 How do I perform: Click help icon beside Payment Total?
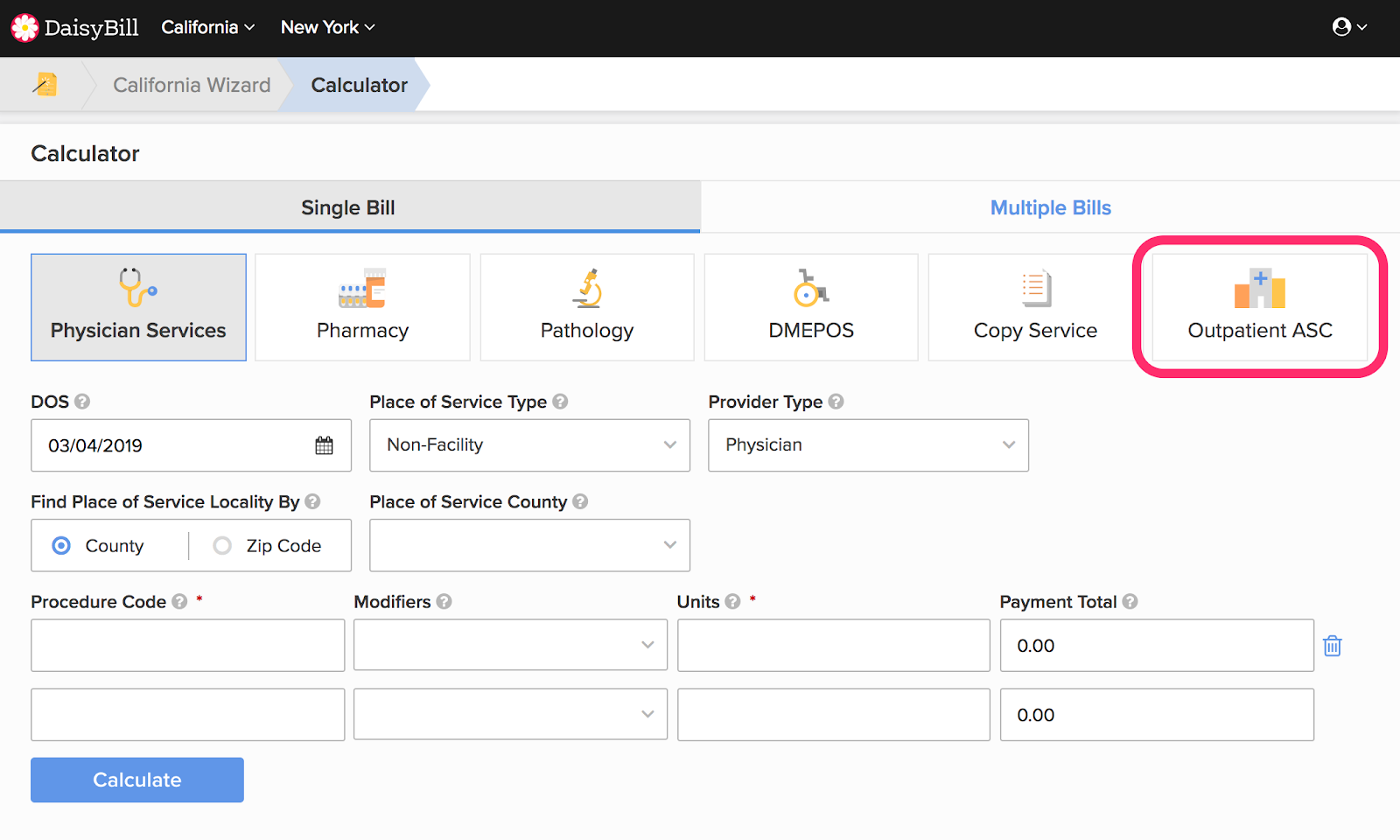coord(1130,602)
